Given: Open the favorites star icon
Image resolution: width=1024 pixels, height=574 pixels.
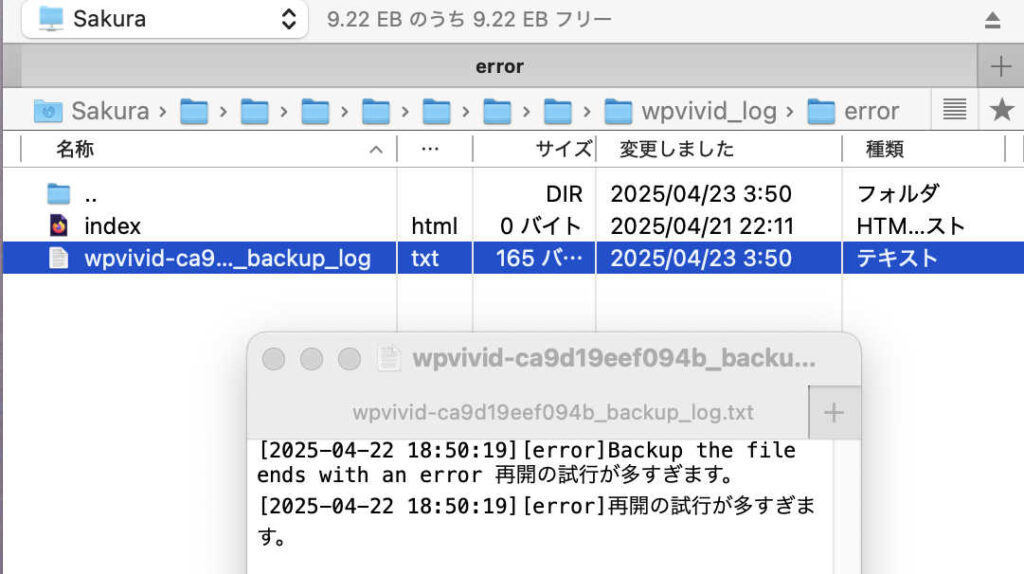Looking at the screenshot, I should click(x=1001, y=110).
